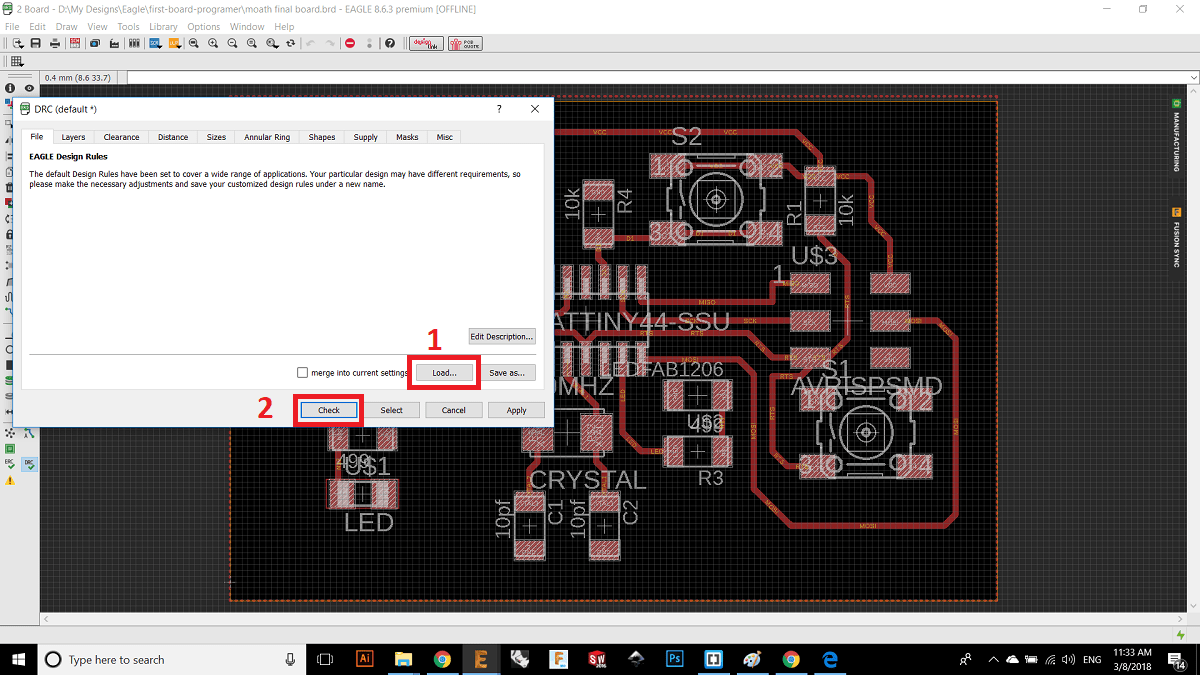This screenshot has width=1200, height=675.
Task: Save the board with the floppy icon
Action: point(35,44)
